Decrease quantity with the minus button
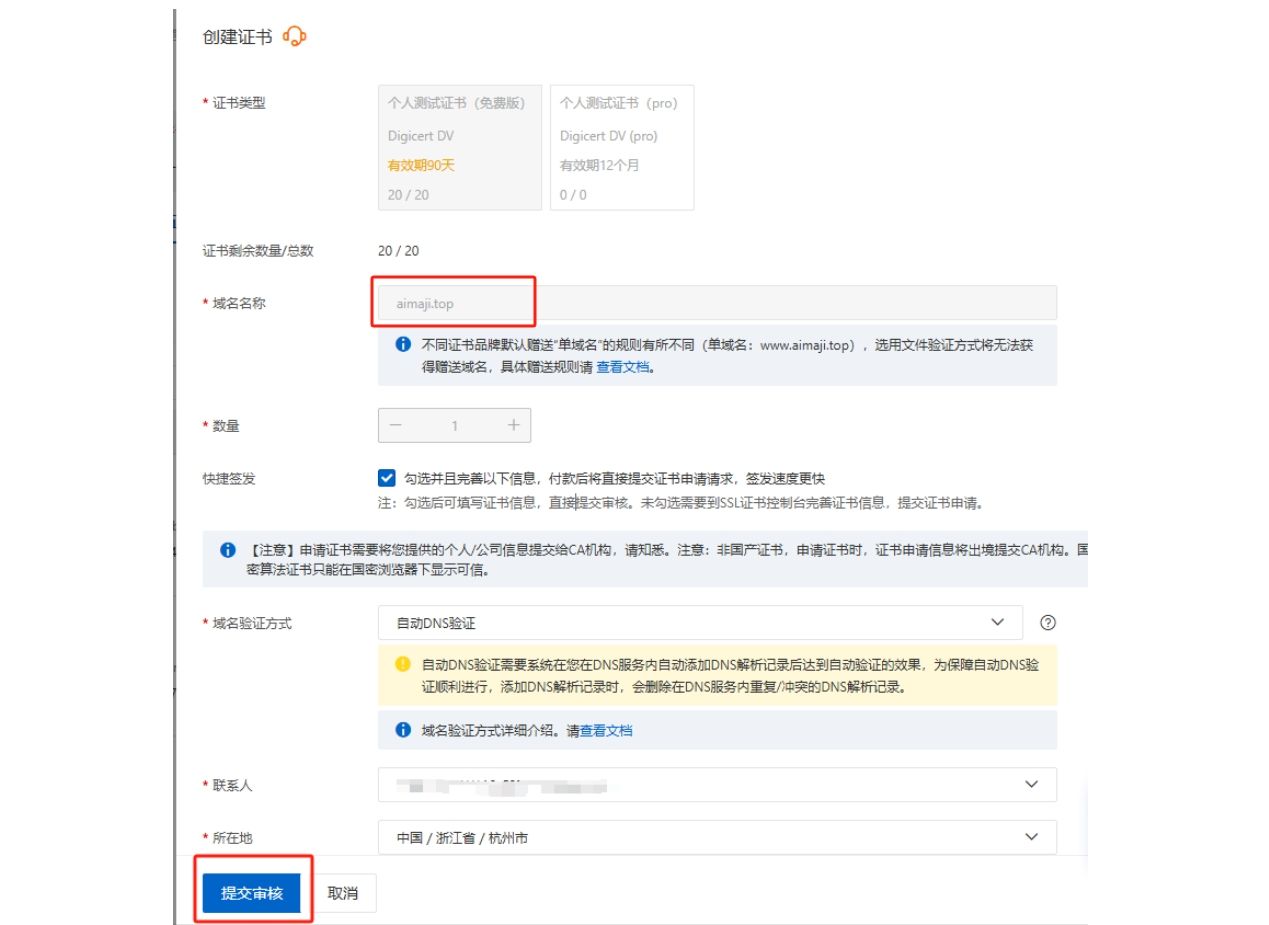 [395, 426]
